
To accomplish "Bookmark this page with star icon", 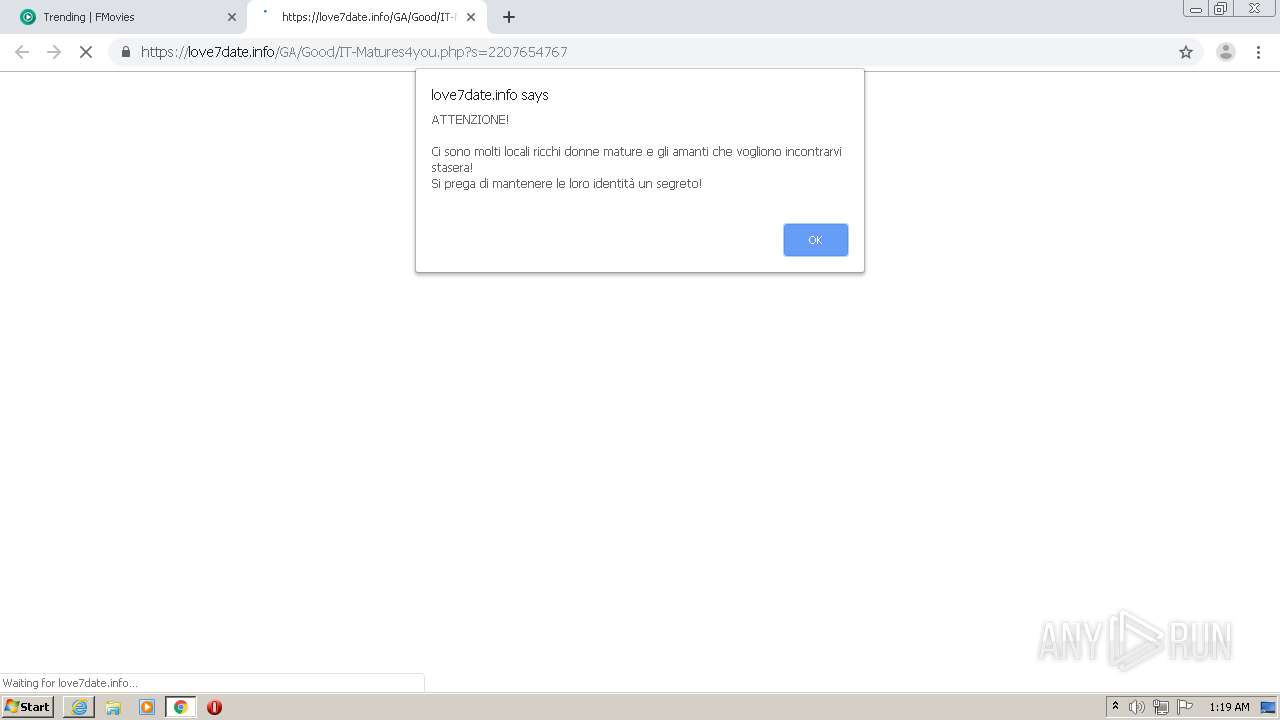I will tap(1186, 52).
